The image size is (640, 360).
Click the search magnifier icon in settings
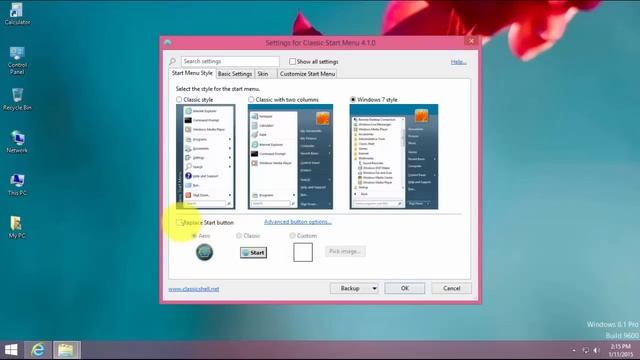tap(173, 62)
